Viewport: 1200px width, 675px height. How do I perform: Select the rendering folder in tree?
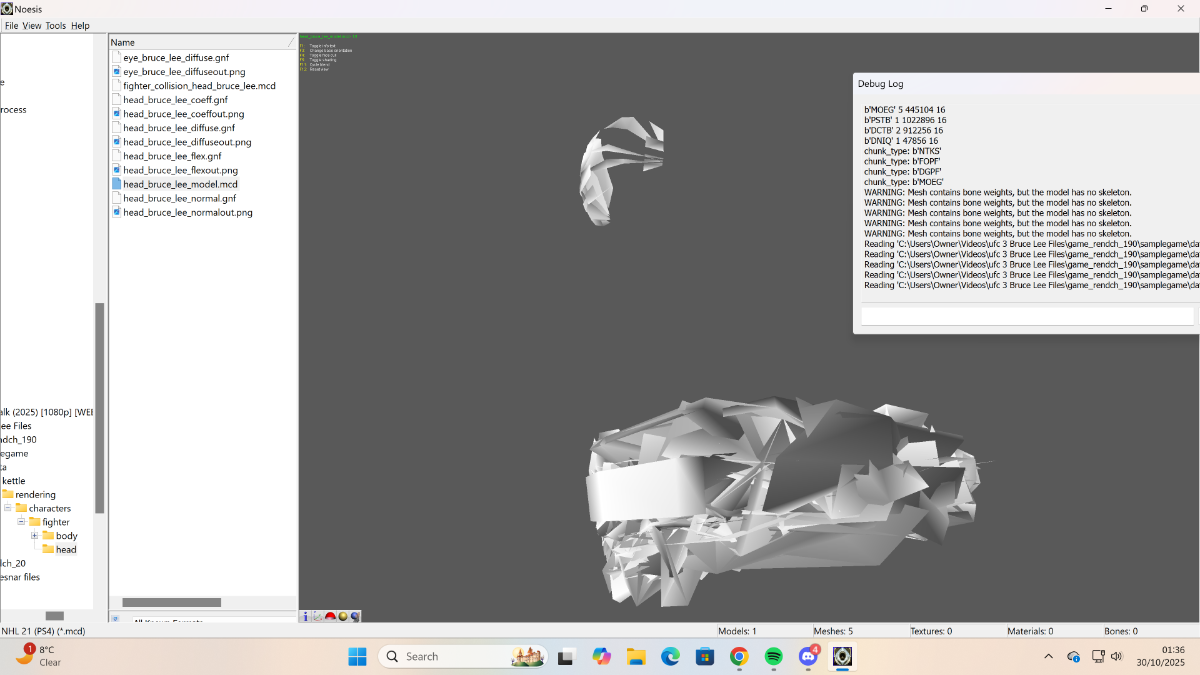pyautogui.click(x=35, y=495)
